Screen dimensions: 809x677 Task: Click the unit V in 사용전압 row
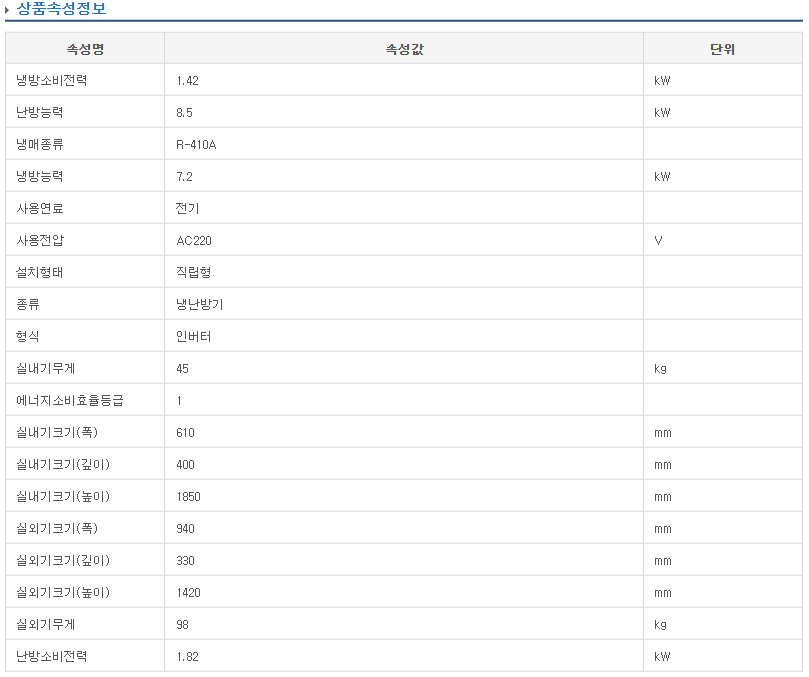click(658, 240)
